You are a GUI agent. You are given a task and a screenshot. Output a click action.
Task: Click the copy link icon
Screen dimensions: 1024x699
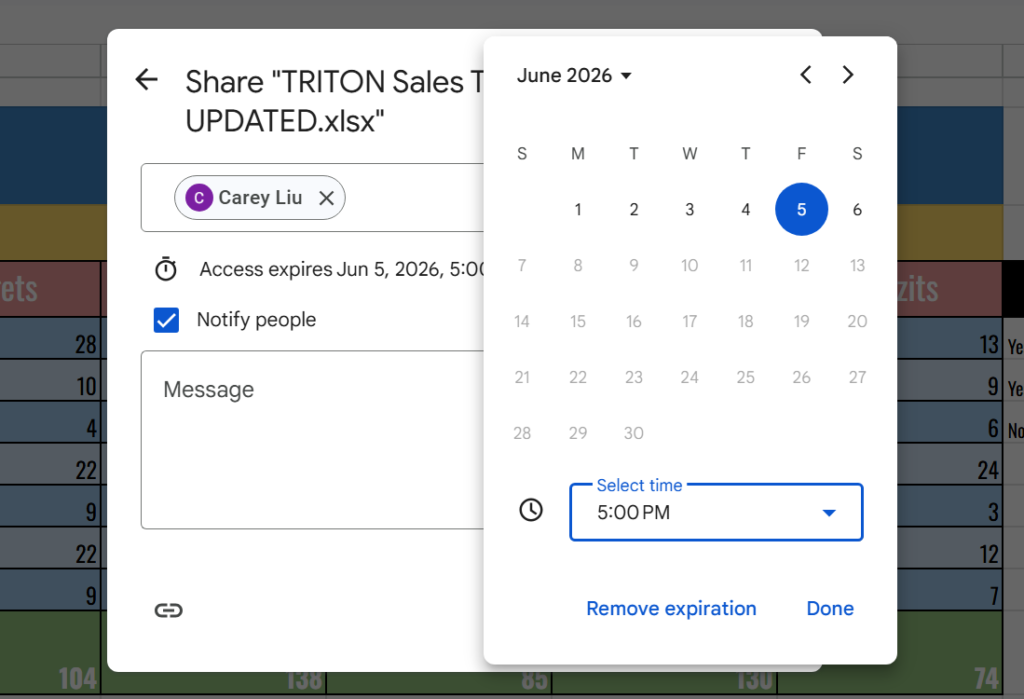(168, 610)
